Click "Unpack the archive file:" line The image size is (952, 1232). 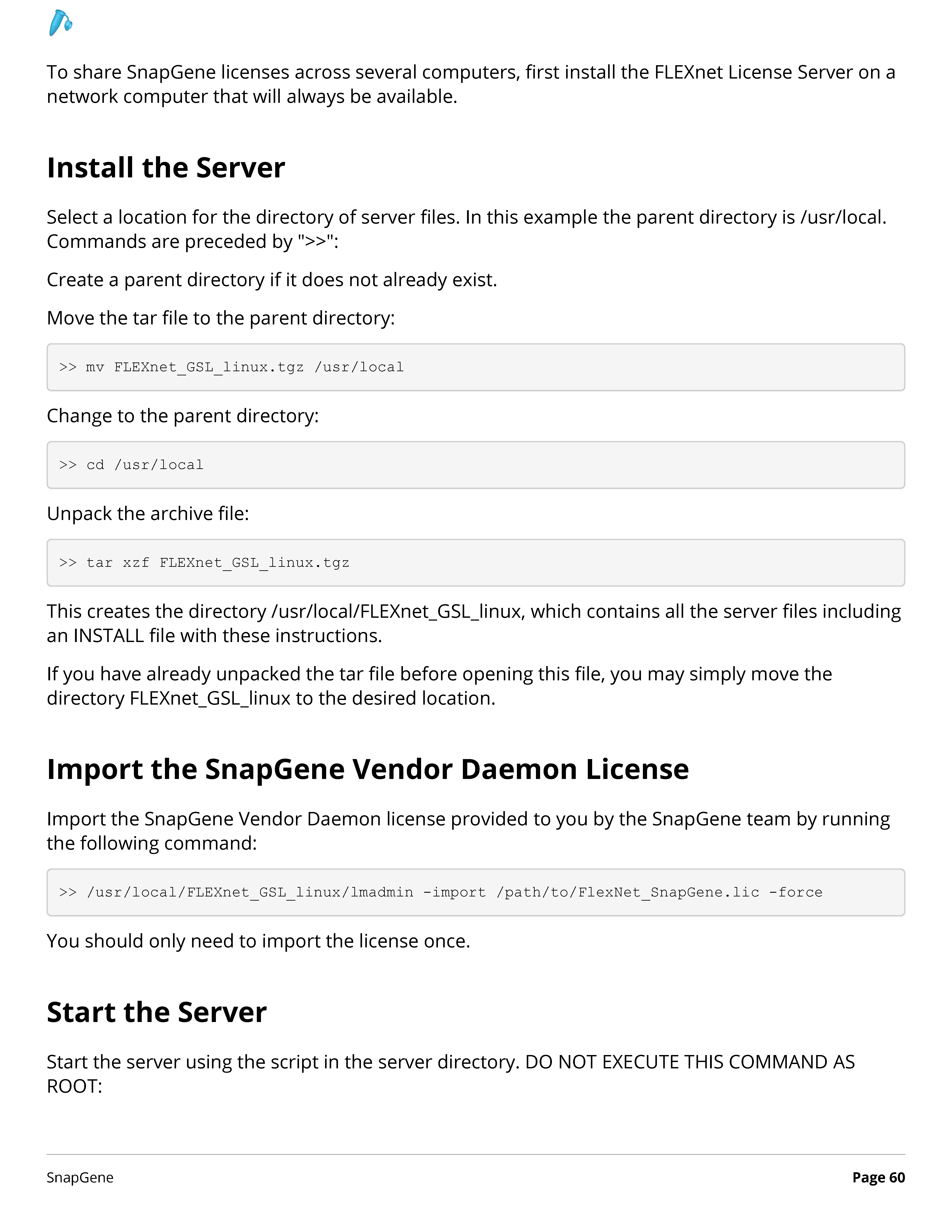[148, 514]
